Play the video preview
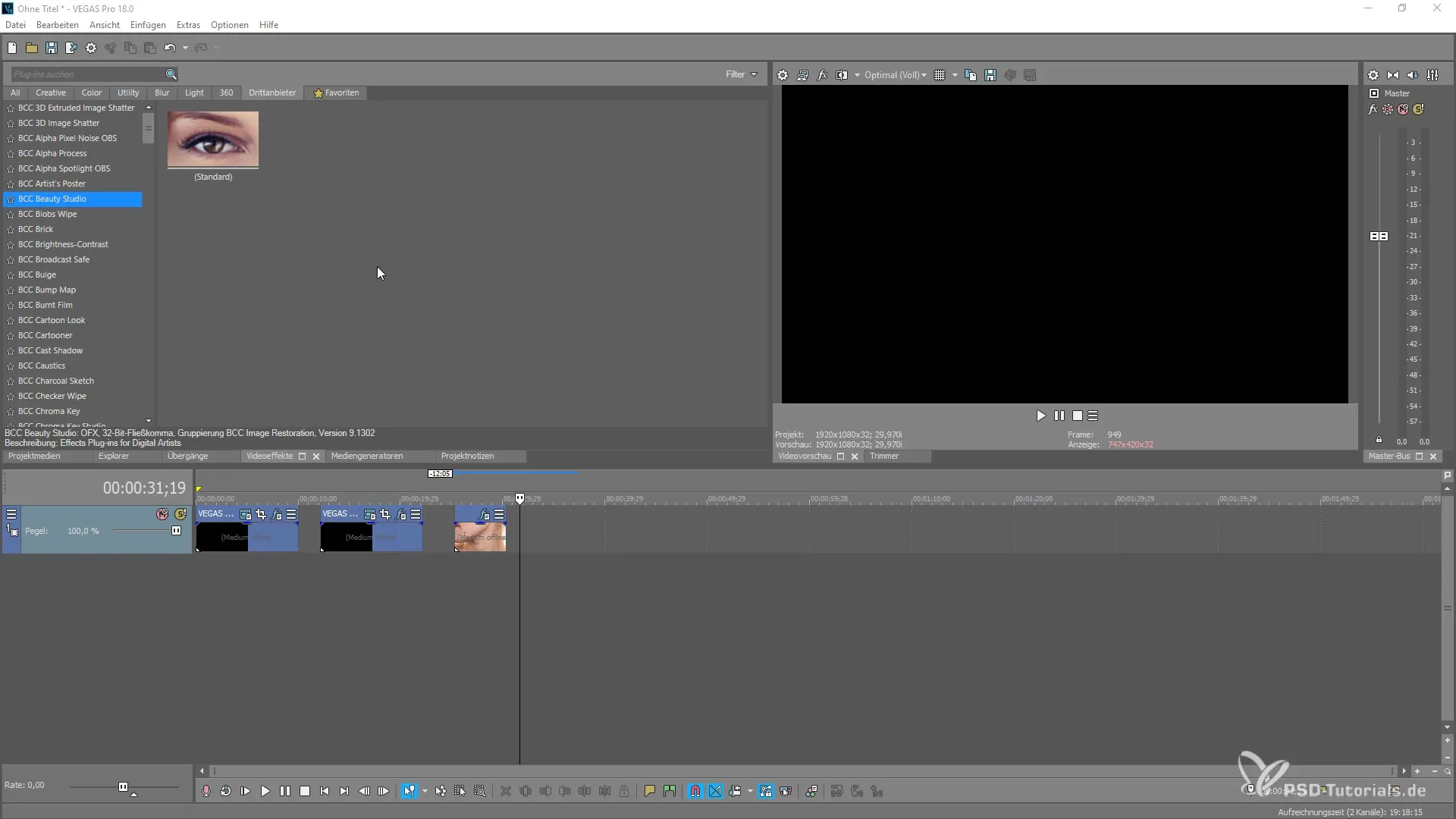Image resolution: width=1456 pixels, height=819 pixels. pyautogui.click(x=1040, y=416)
